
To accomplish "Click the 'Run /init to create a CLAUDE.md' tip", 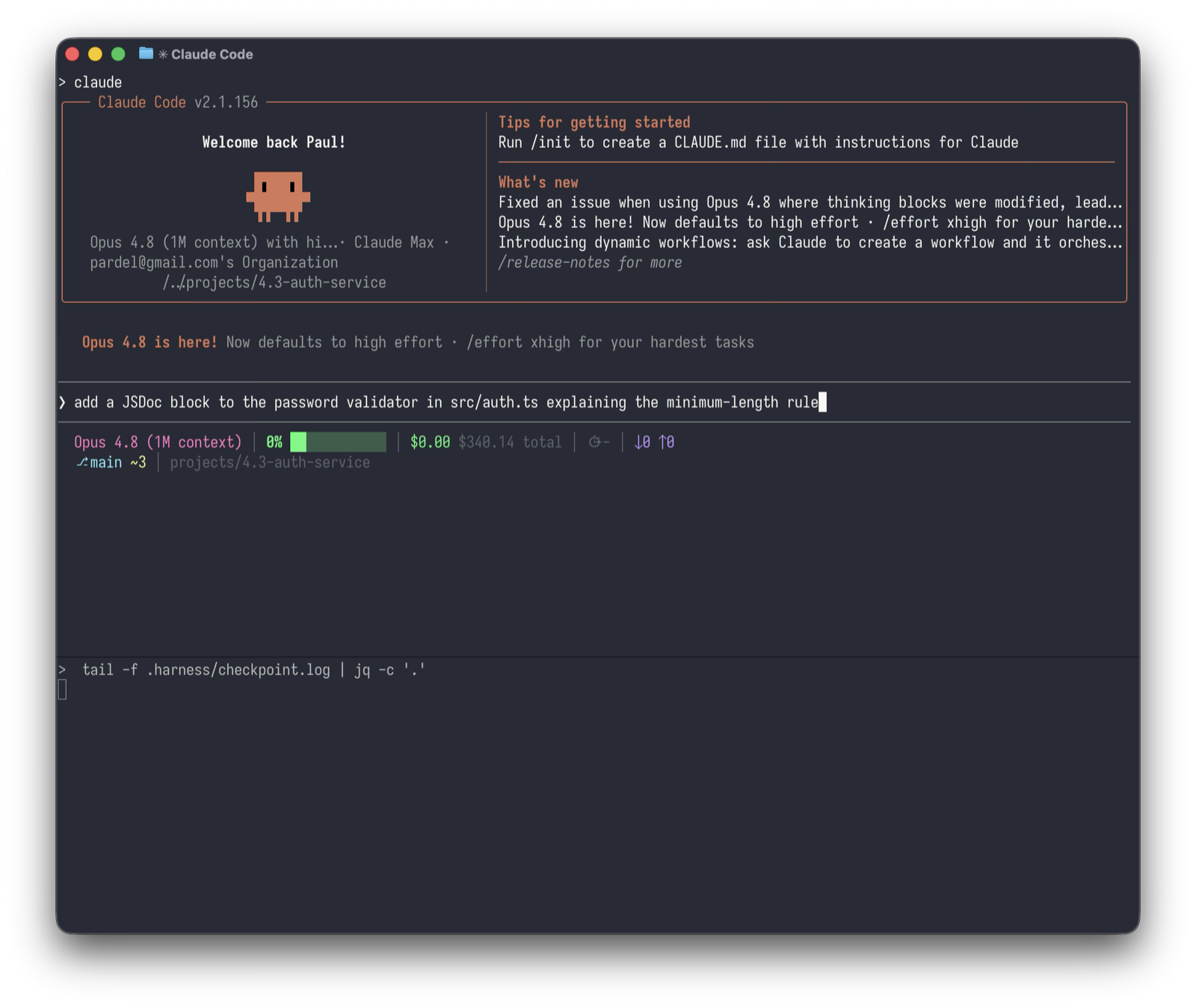I will [x=758, y=143].
